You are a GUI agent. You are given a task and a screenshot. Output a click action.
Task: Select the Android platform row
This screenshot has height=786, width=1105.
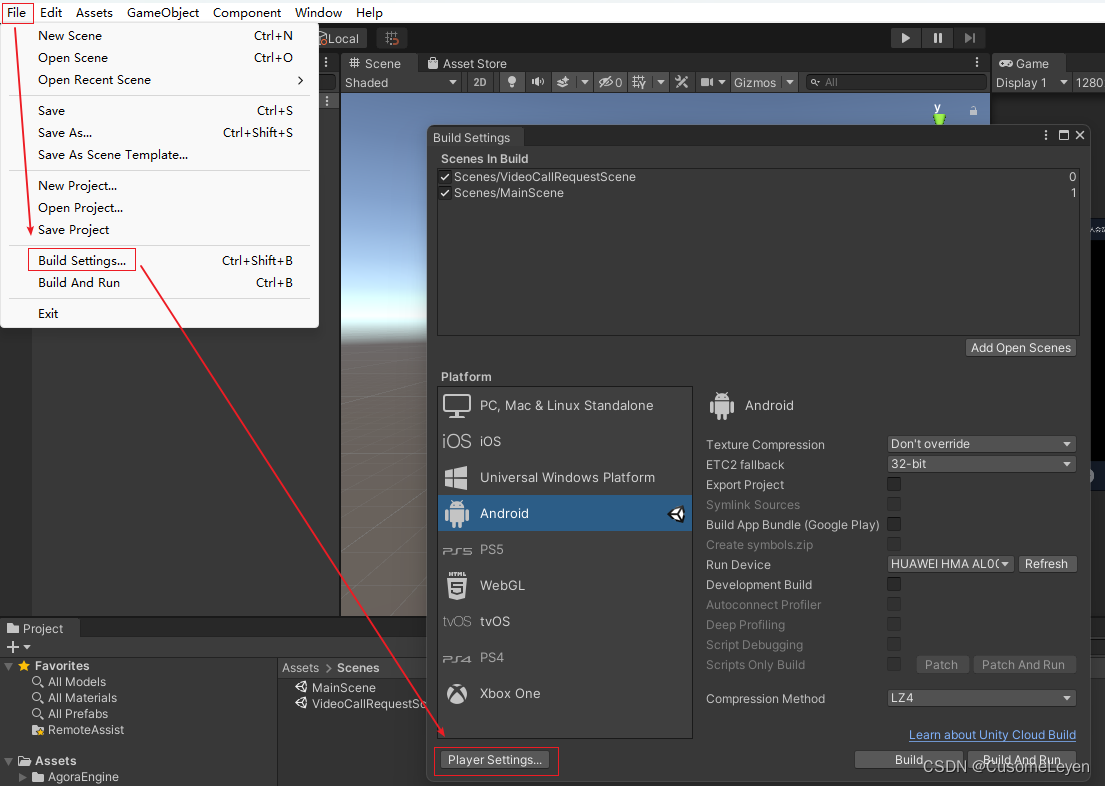564,513
